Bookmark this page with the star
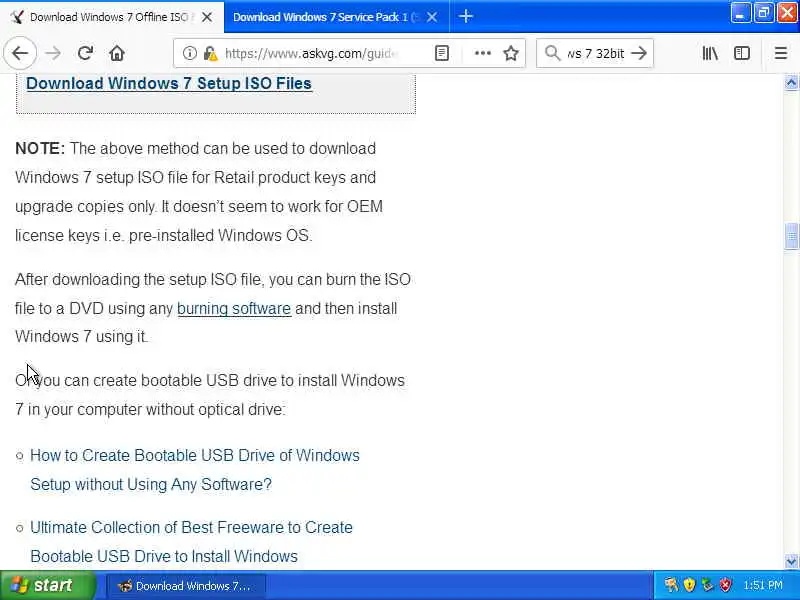The width and height of the screenshot is (800, 600). (511, 53)
